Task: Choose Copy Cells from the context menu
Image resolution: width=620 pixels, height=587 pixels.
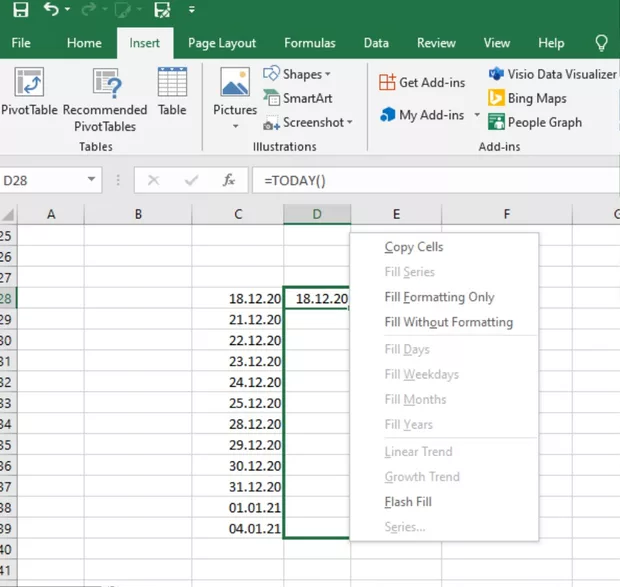Action: click(x=413, y=247)
